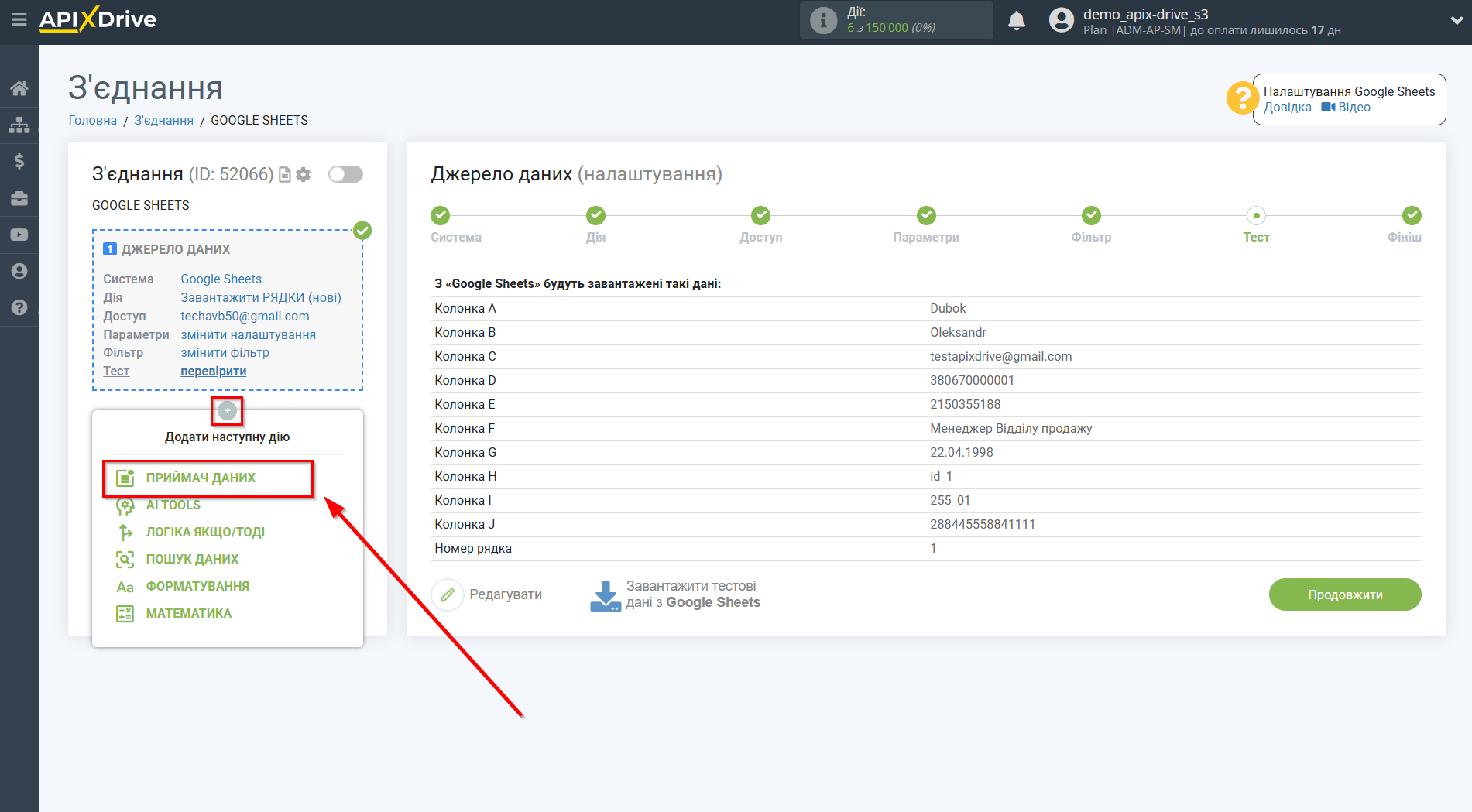Toggle the connection on/off switch
The image size is (1472, 812).
point(345,175)
